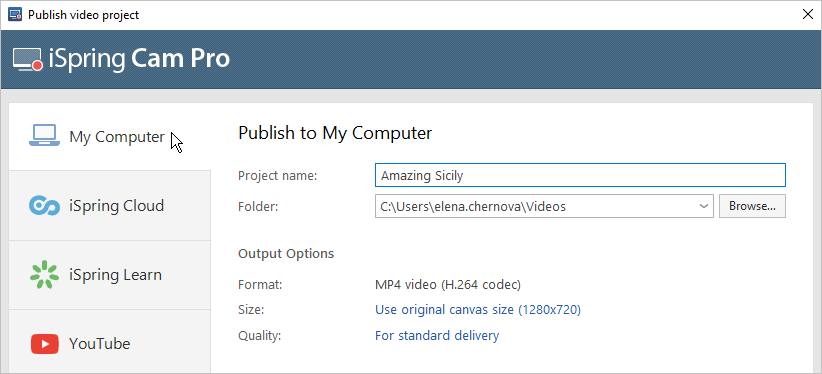Click the iSpring Cam Pro header logo
This screenshot has width=822, height=374.
(x=121, y=59)
